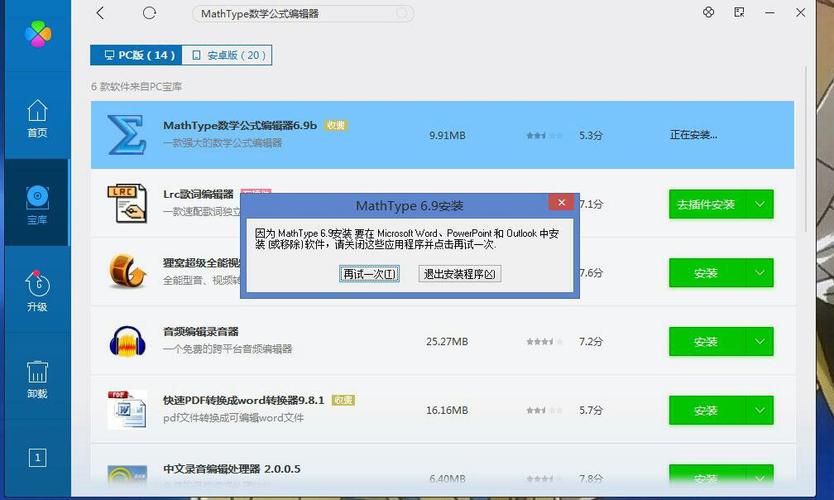Click 再试一次 retry button in dialog
Screen dimensions: 834x500
[x=369, y=274]
